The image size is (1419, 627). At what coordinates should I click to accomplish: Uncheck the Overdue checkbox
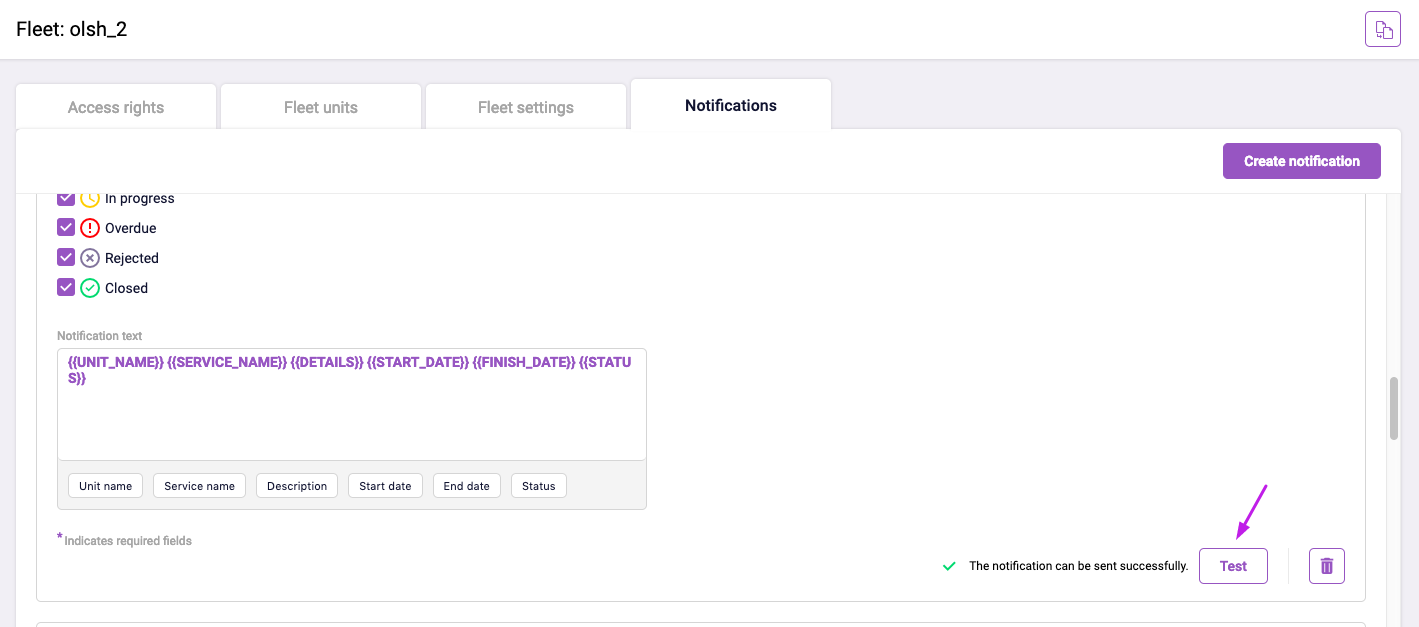click(66, 228)
